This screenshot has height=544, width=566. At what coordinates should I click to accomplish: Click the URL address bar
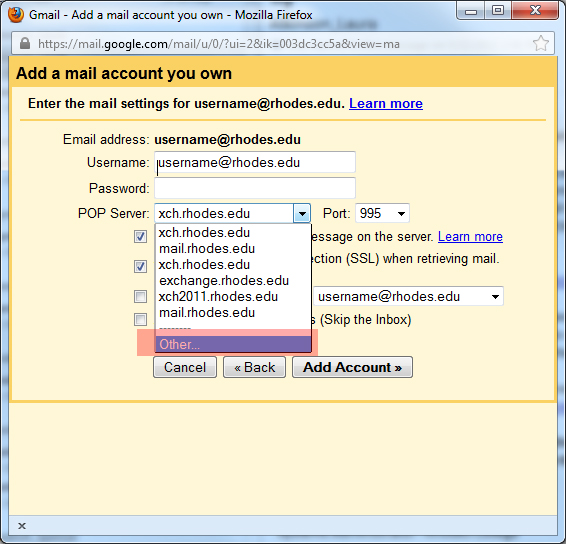[282, 44]
